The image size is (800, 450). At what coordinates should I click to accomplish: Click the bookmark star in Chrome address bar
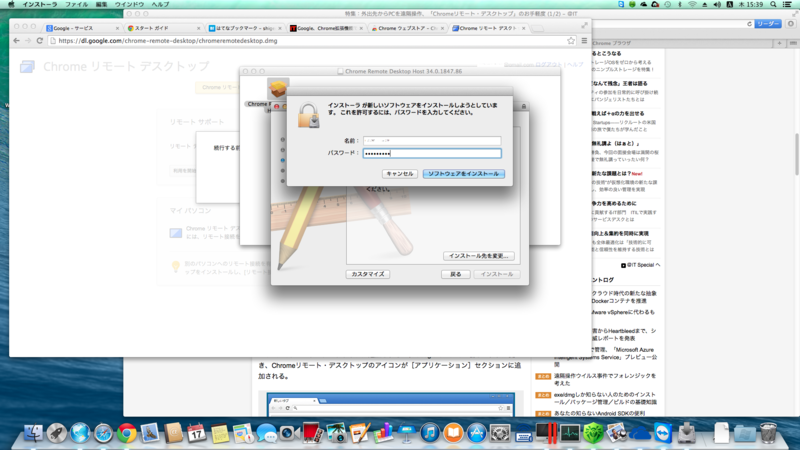(x=571, y=41)
